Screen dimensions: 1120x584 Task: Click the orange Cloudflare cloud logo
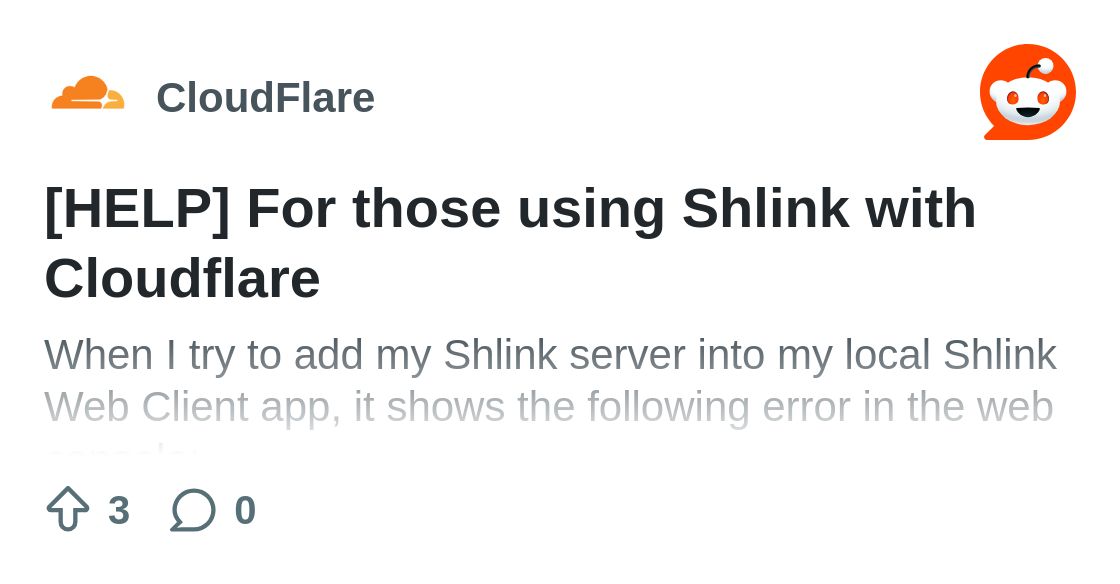click(88, 95)
